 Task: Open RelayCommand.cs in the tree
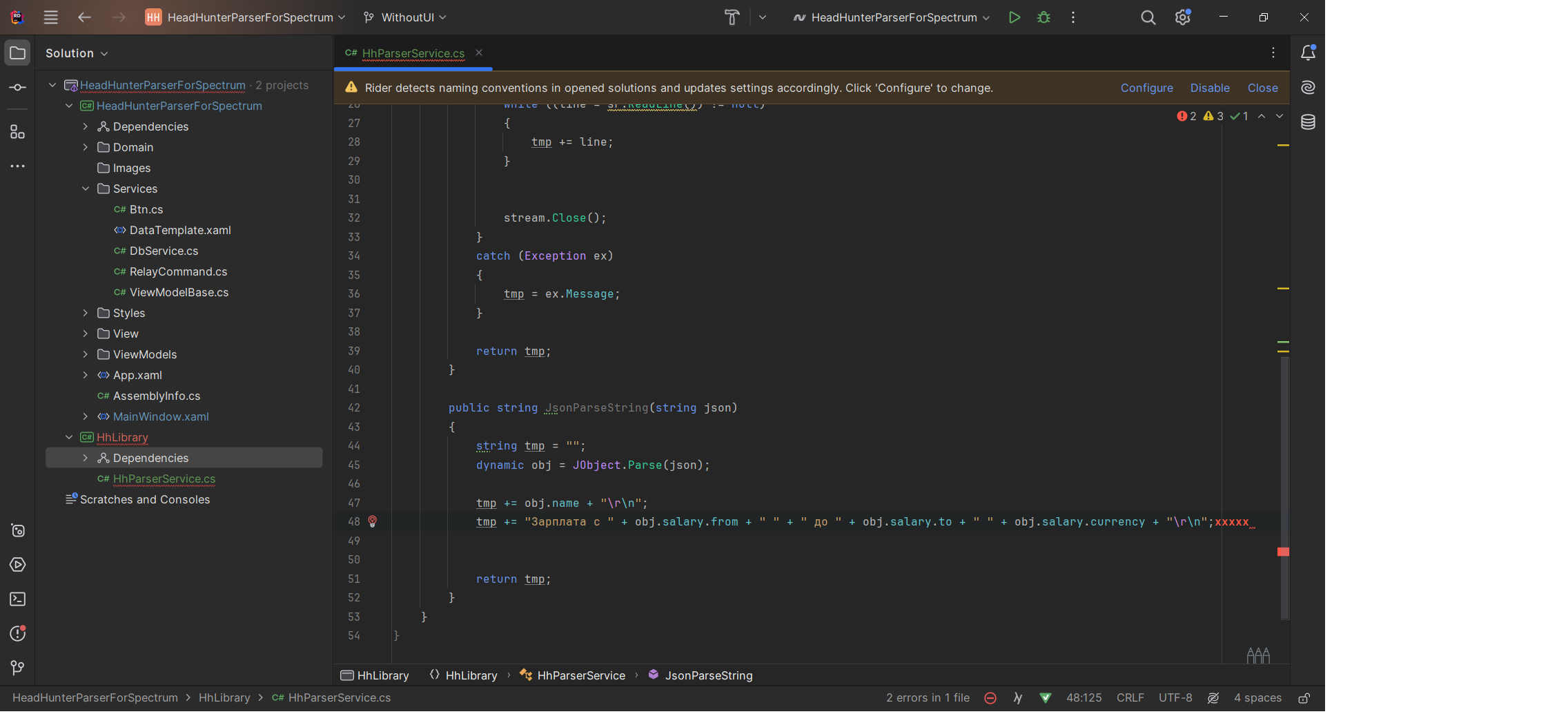178,271
